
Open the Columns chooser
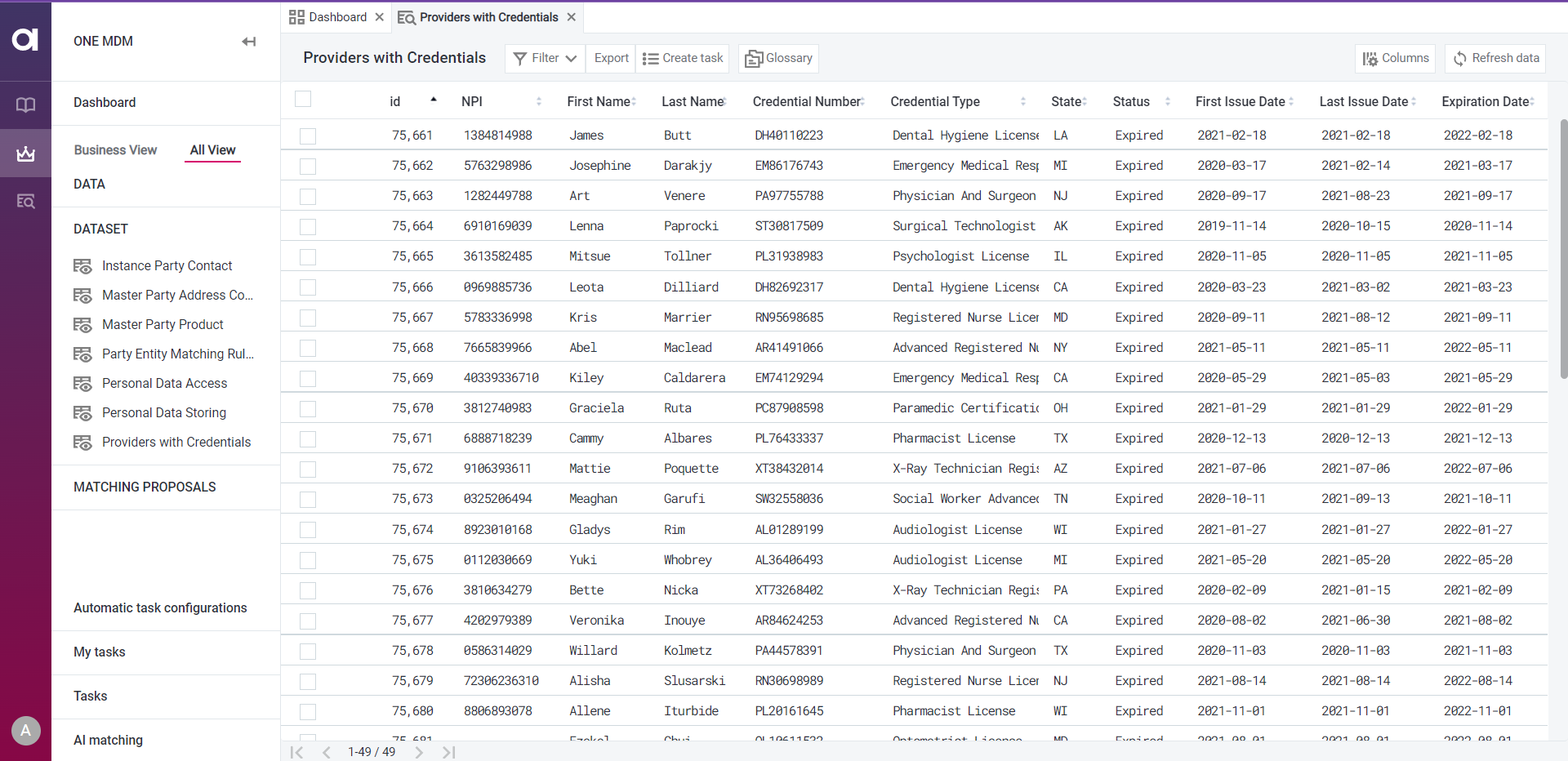pos(1395,58)
